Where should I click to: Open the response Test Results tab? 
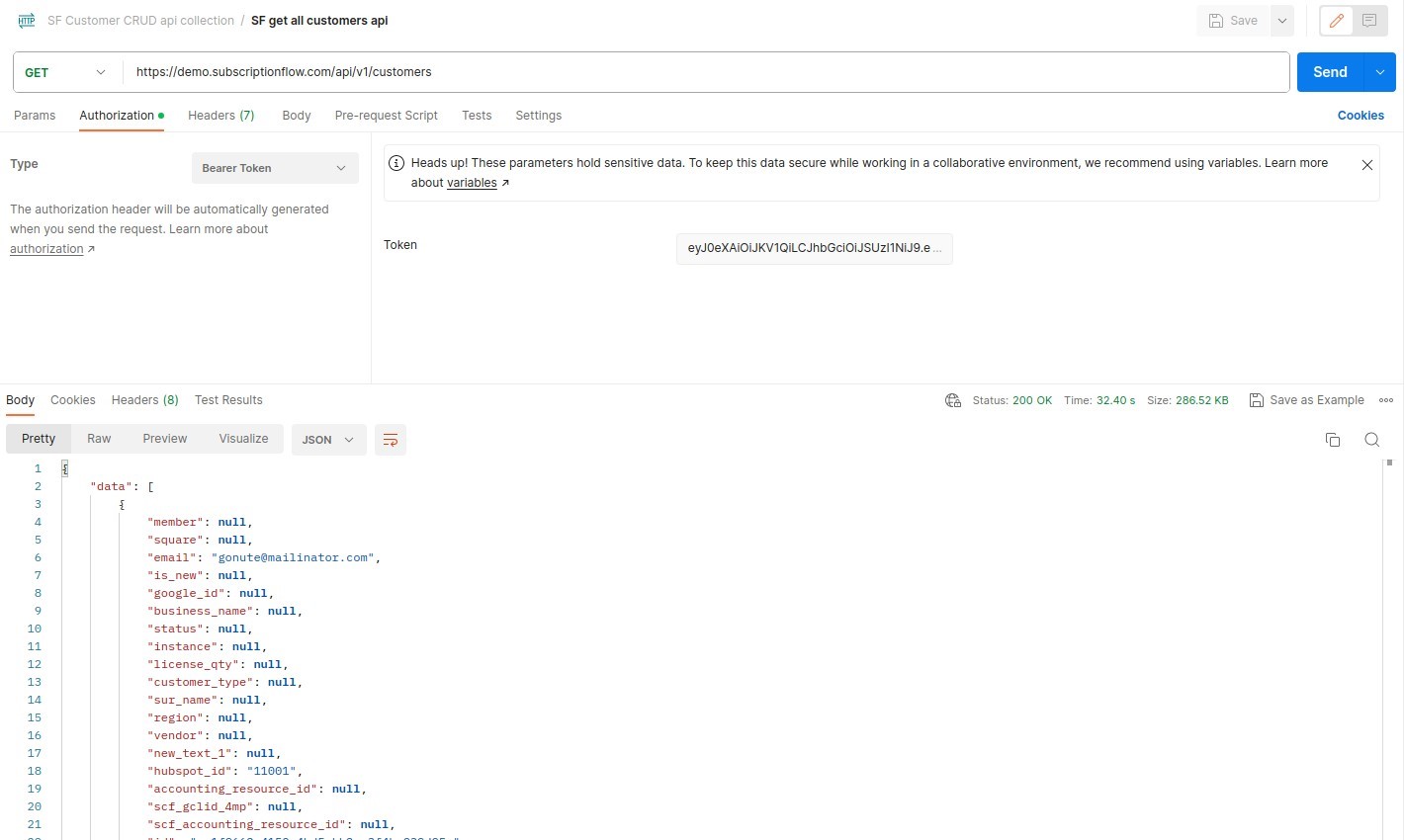coord(228,400)
